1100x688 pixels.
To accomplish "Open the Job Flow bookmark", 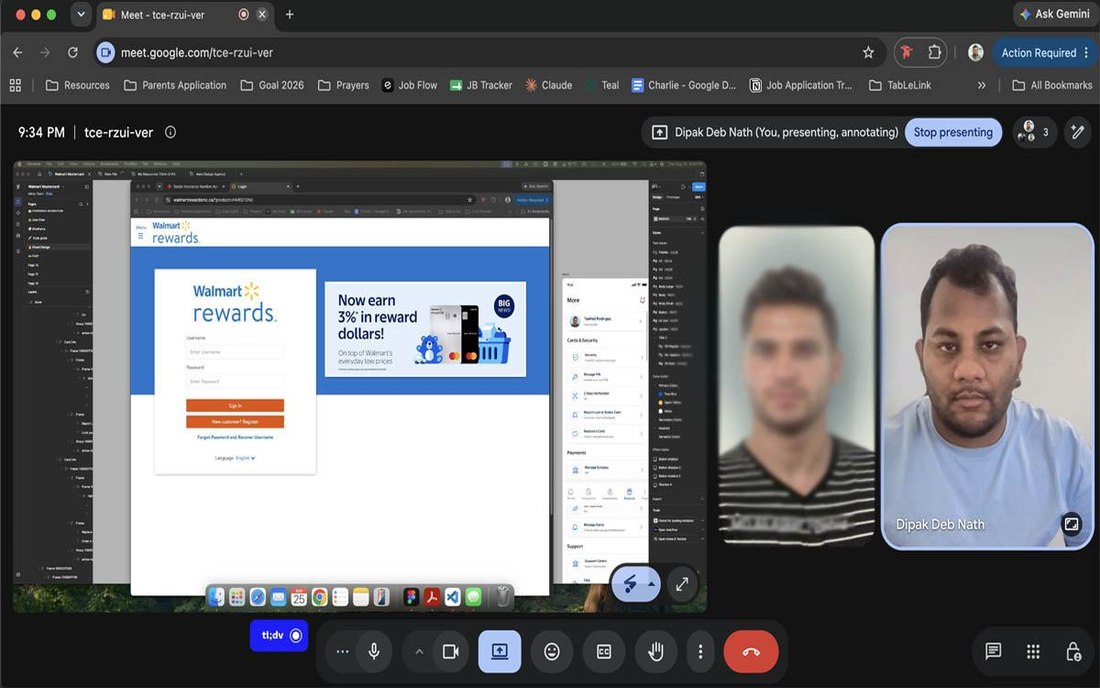I will point(410,86).
